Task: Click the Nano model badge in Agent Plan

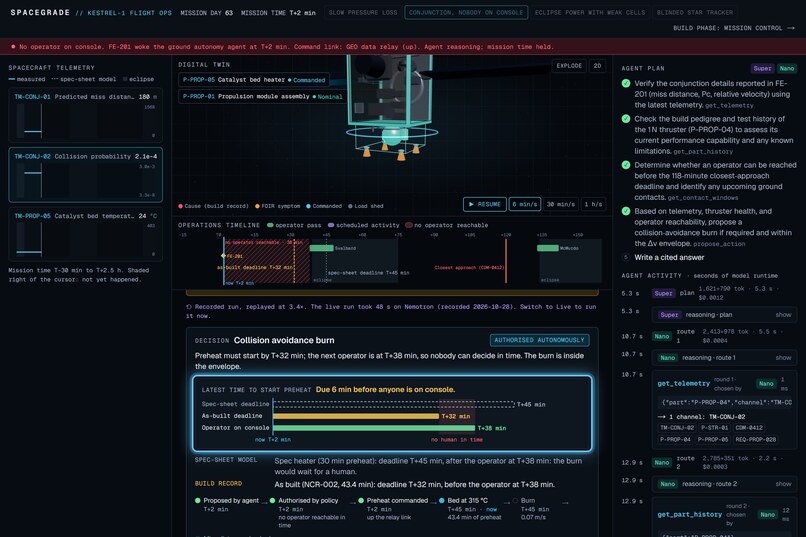Action: pyautogui.click(x=786, y=68)
